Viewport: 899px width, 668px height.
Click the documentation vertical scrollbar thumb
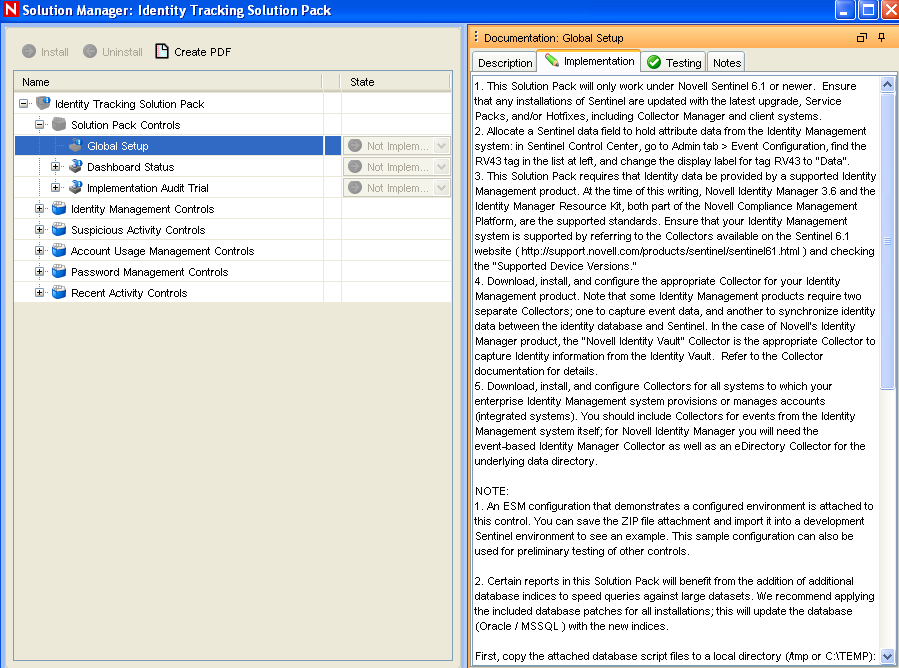(887, 241)
